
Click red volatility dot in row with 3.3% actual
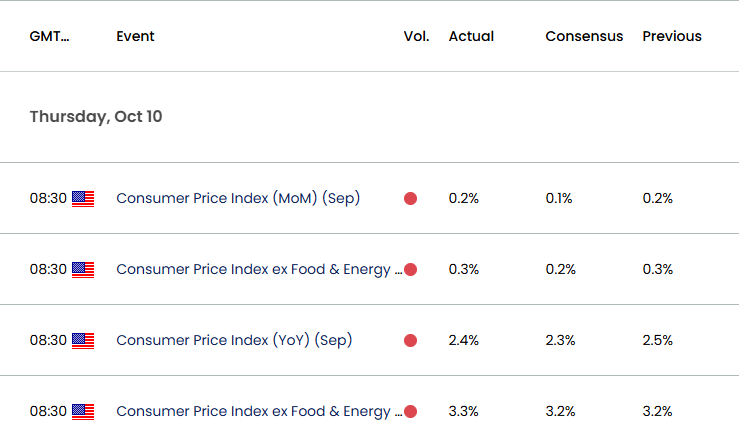pyautogui.click(x=410, y=412)
